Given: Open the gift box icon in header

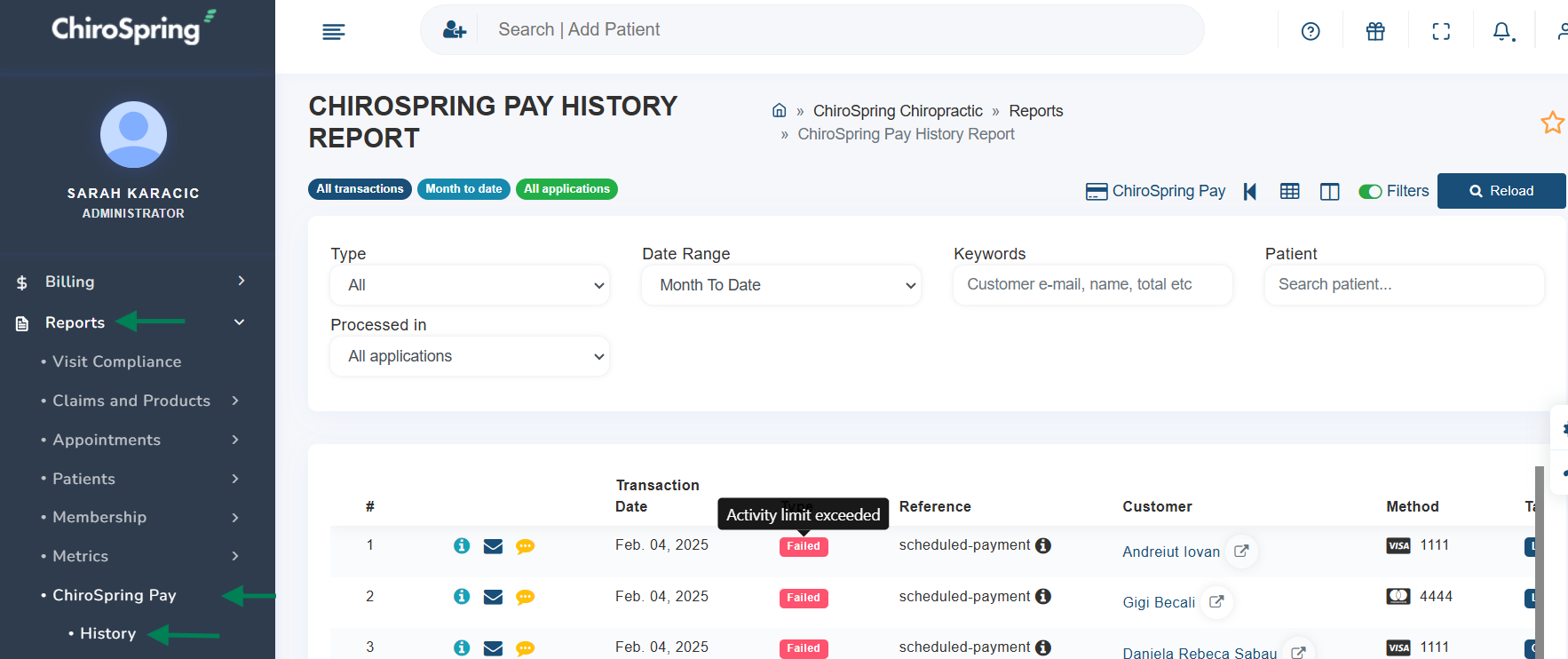Looking at the screenshot, I should click(x=1375, y=32).
